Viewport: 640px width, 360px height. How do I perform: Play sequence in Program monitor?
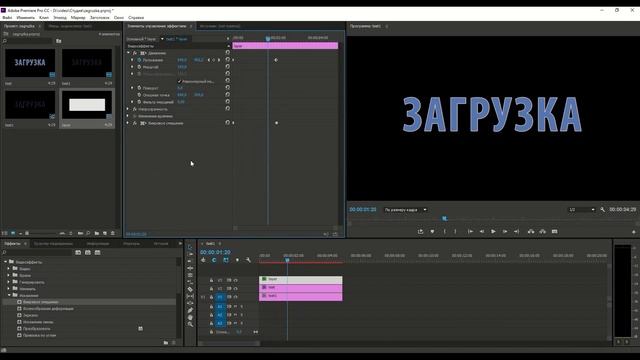(493, 231)
